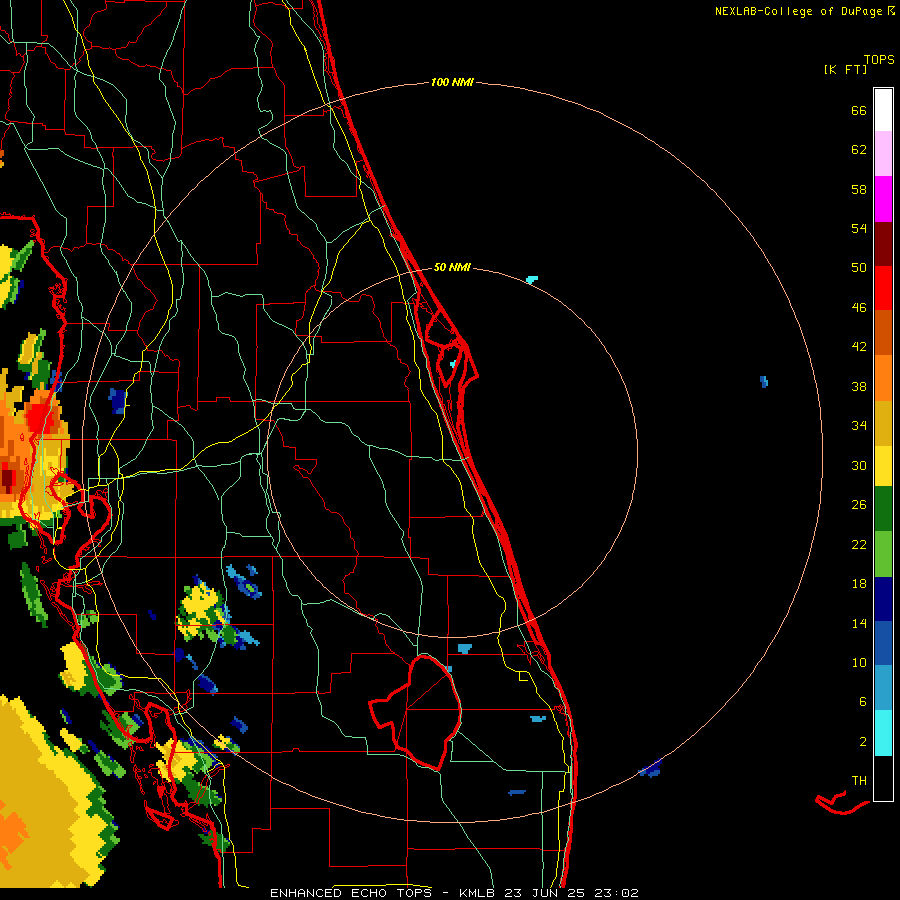900x900 pixels.
Task: Click the legend value 6
Action: point(862,702)
